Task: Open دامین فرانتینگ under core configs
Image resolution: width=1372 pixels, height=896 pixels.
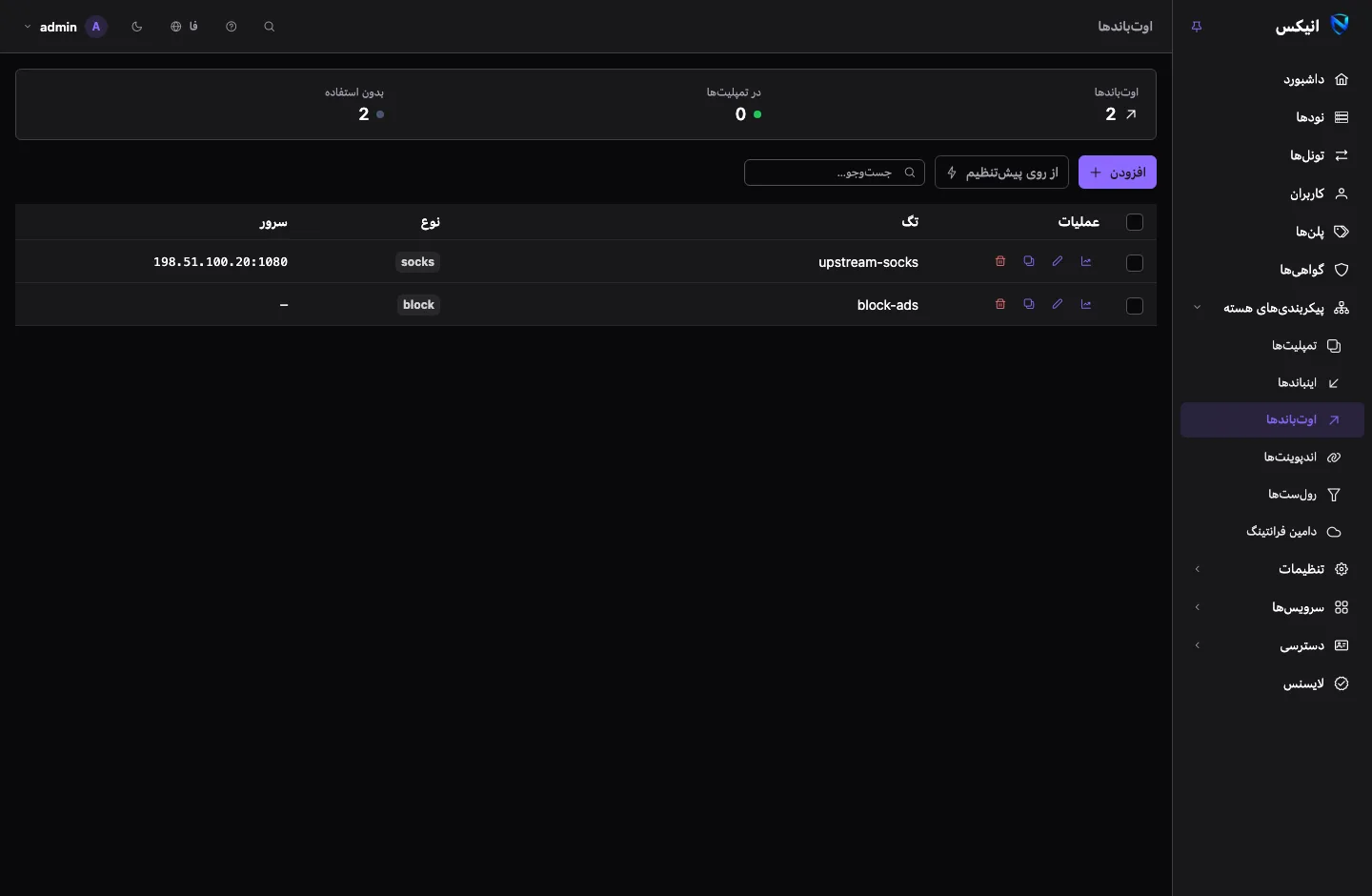Action: [x=1273, y=532]
